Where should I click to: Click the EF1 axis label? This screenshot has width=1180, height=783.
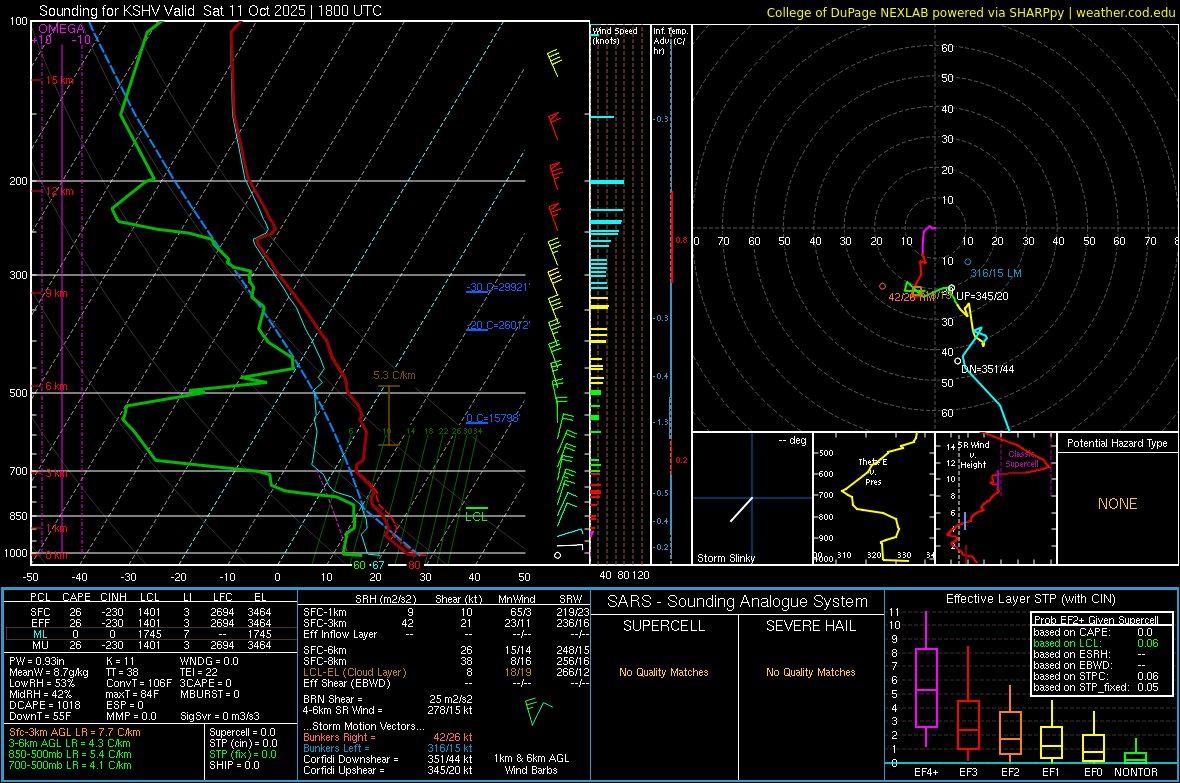point(1051,772)
